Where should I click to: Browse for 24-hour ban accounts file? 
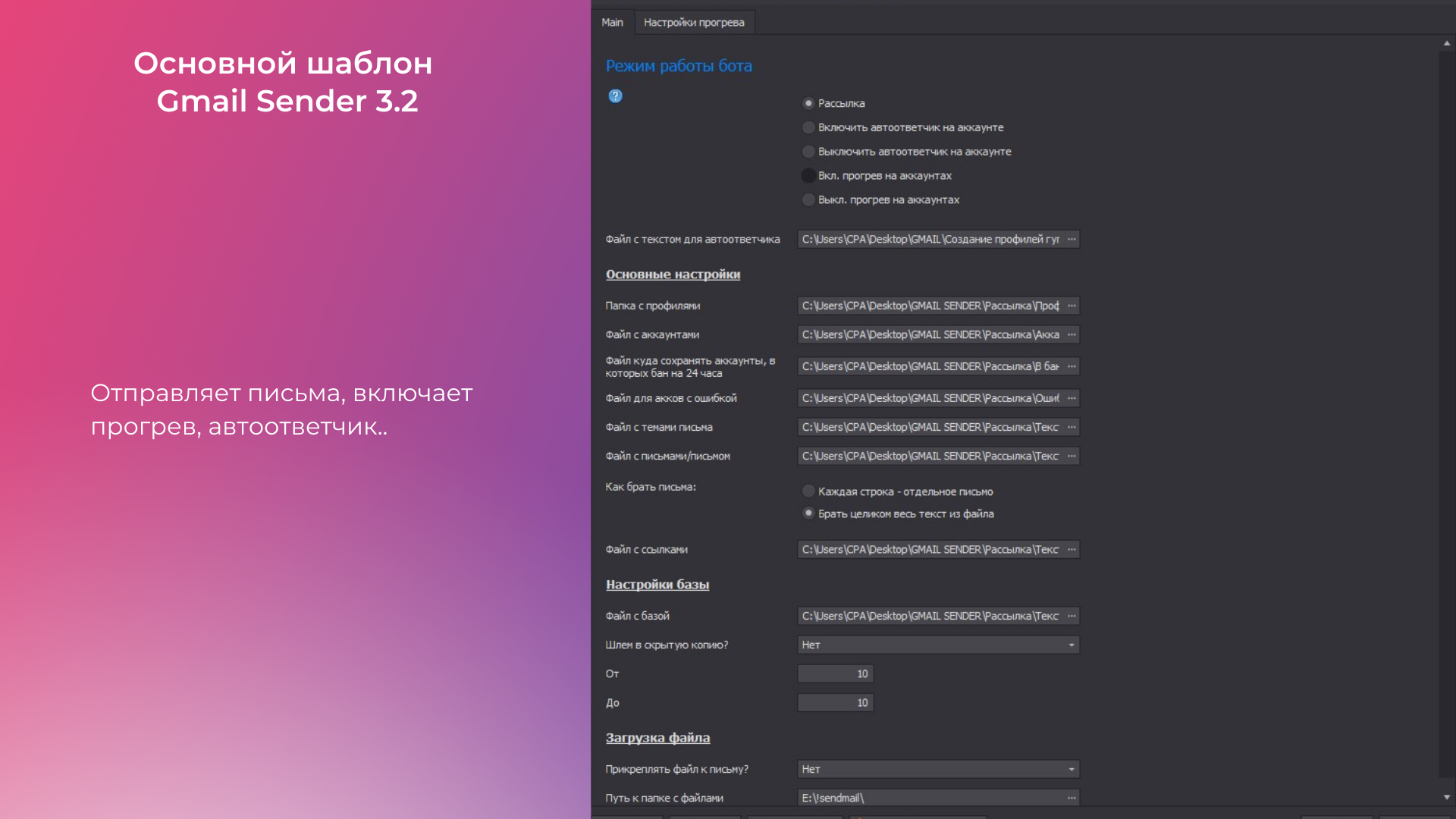[1072, 367]
